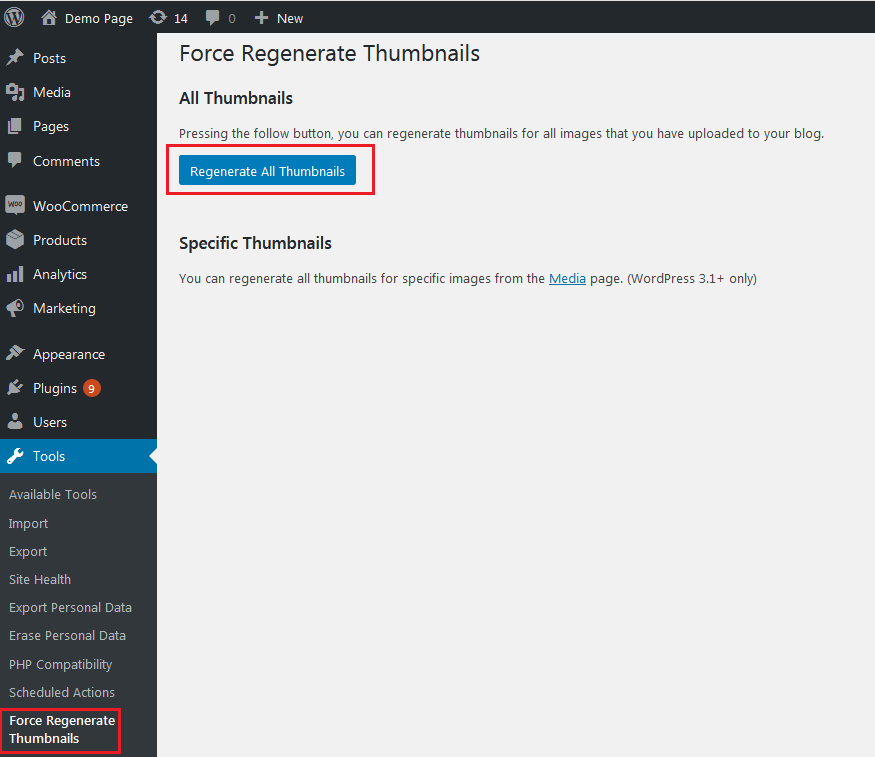
Task: Open Scheduled Actions submenu item
Action: tap(62, 692)
